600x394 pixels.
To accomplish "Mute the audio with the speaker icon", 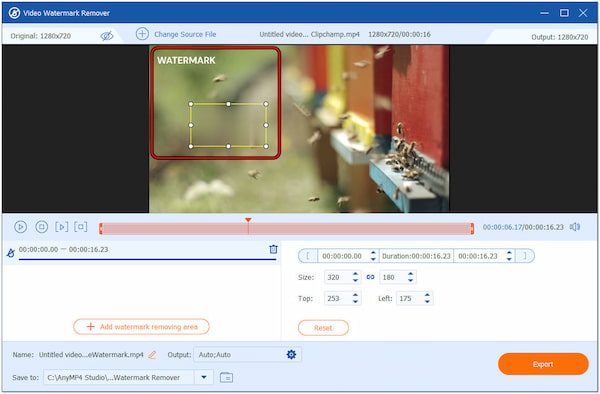I will pos(575,227).
